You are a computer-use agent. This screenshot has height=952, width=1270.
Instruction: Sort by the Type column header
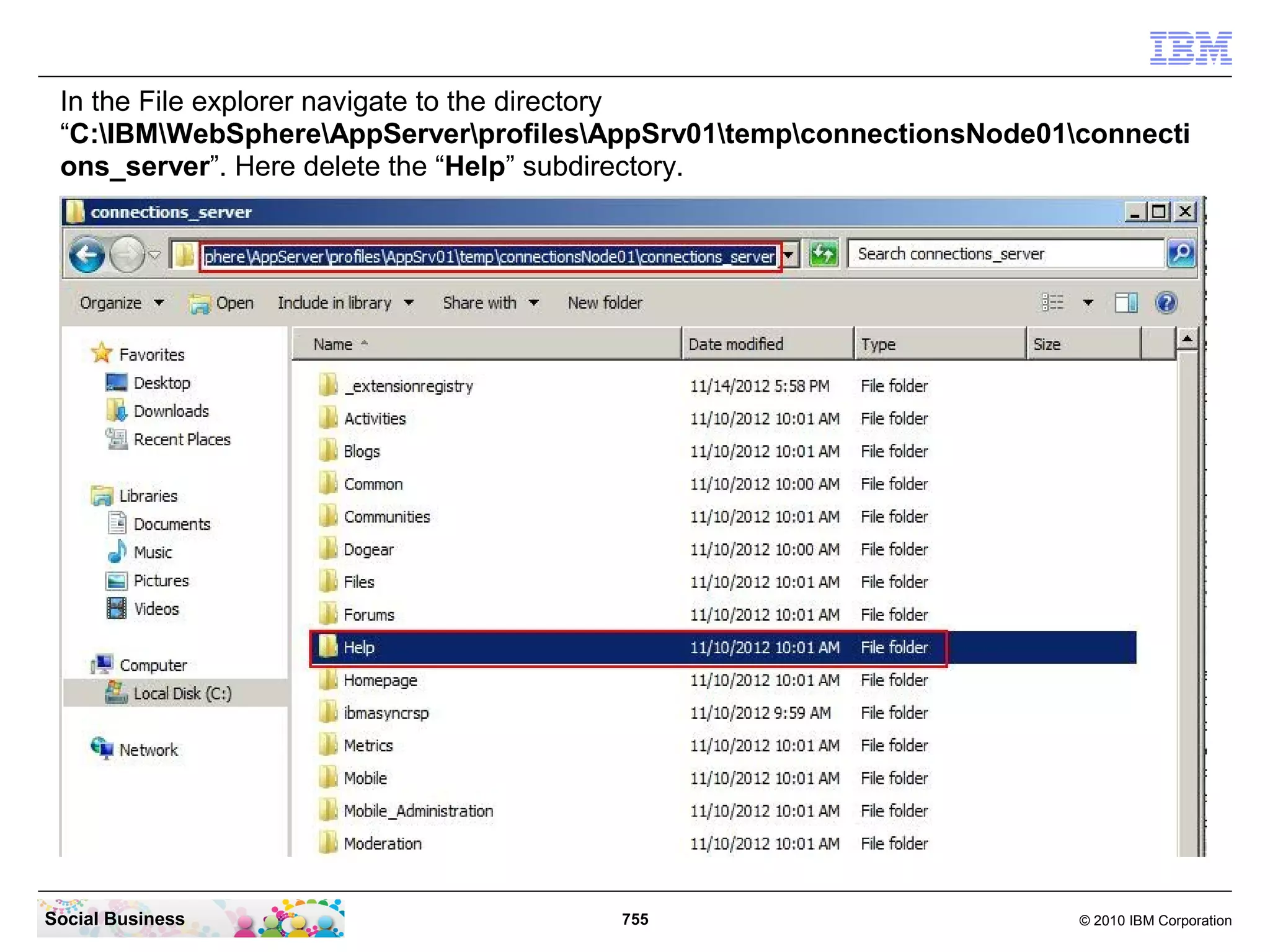[x=940, y=344]
